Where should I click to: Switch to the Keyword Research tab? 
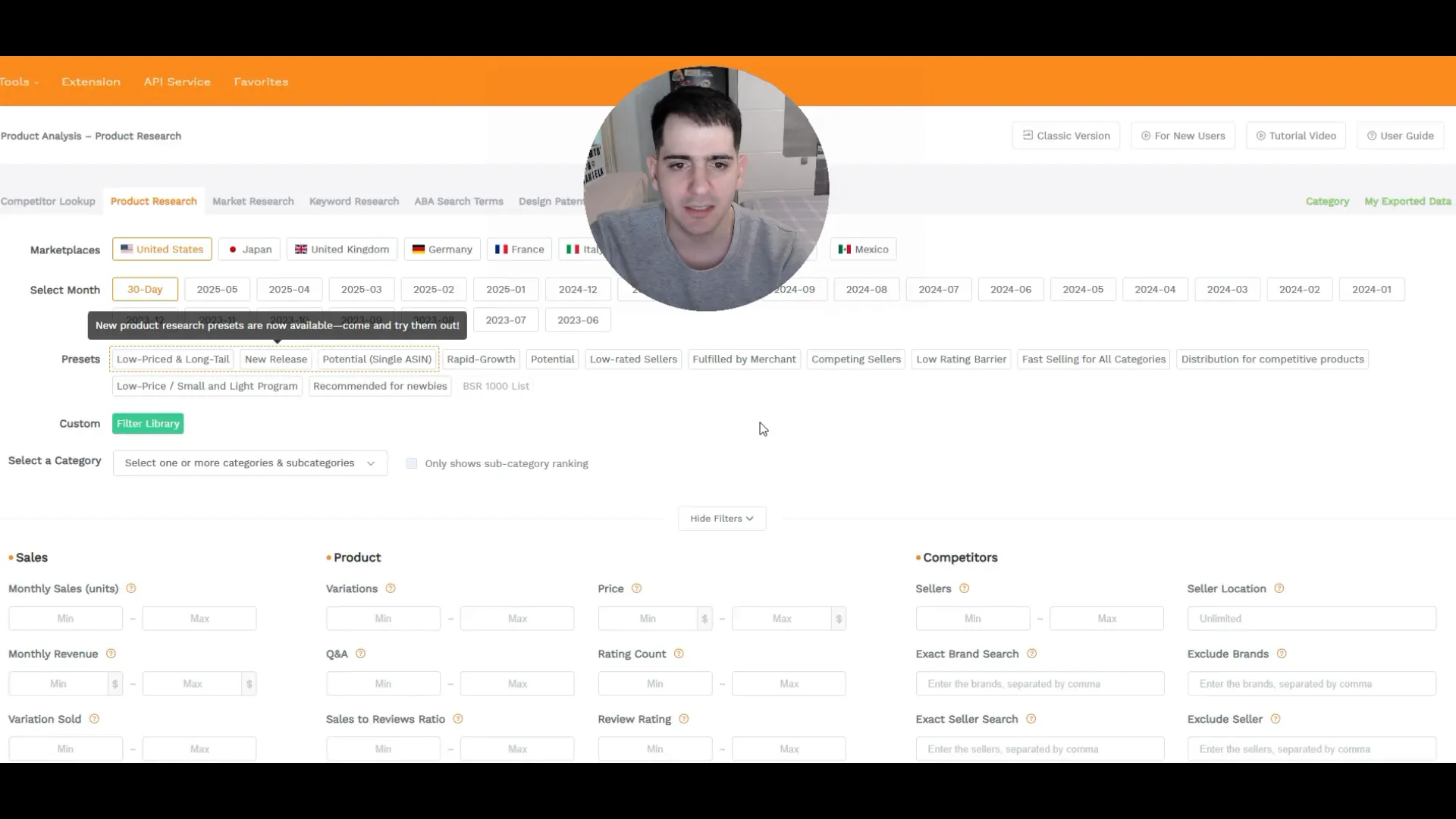pos(354,202)
